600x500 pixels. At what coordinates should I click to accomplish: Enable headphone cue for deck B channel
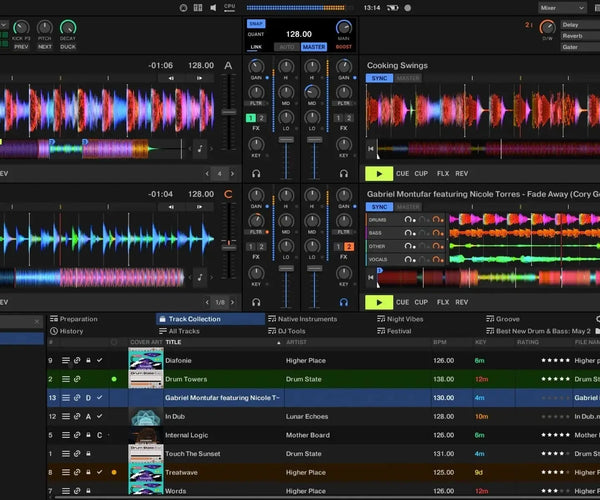pyautogui.click(x=344, y=174)
